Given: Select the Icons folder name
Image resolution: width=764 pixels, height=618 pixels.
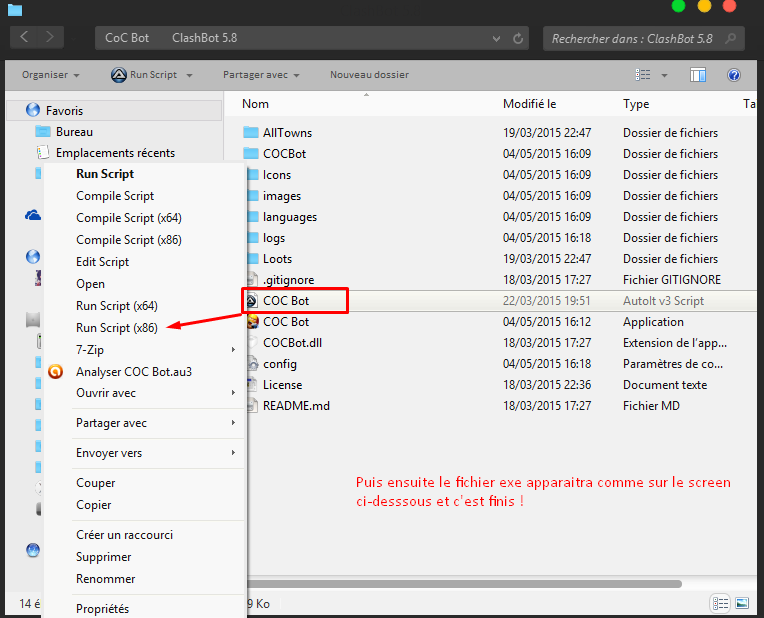Looking at the screenshot, I should pyautogui.click(x=277, y=174).
